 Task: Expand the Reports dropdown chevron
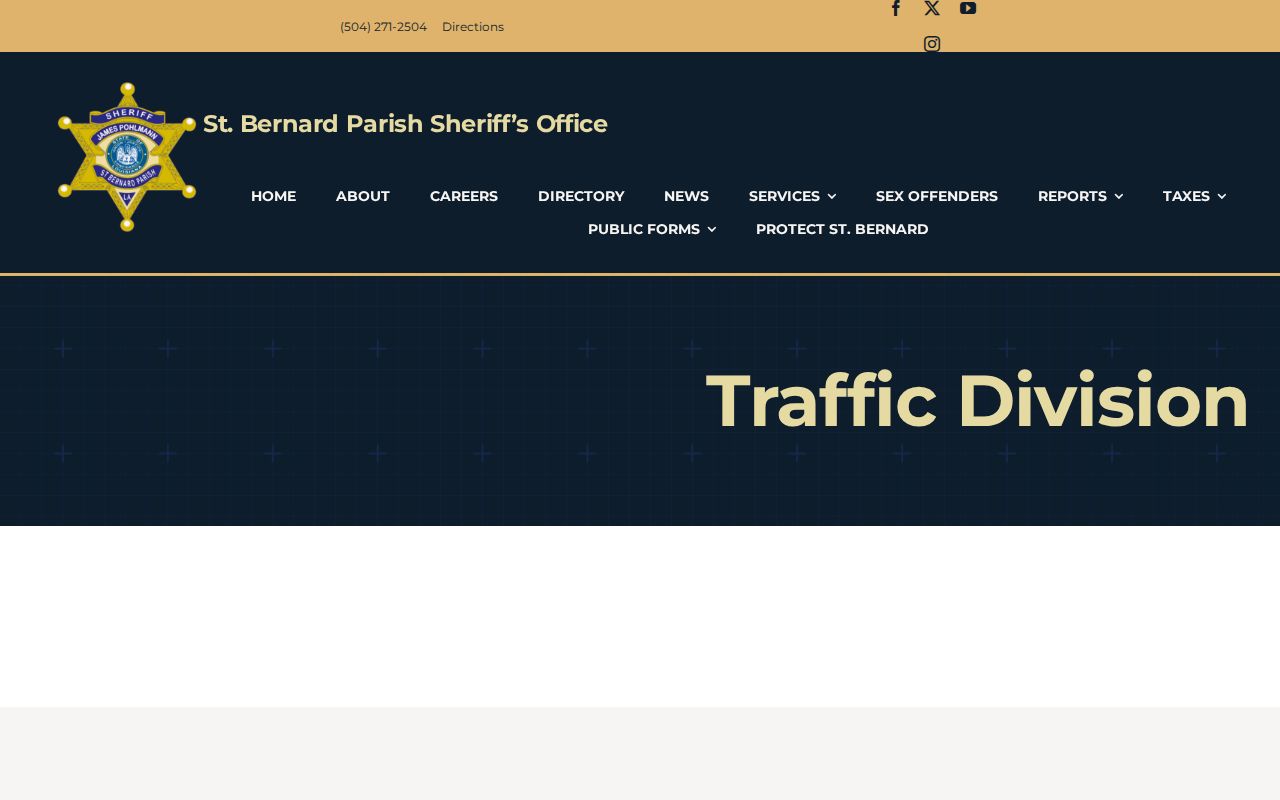click(x=1119, y=196)
